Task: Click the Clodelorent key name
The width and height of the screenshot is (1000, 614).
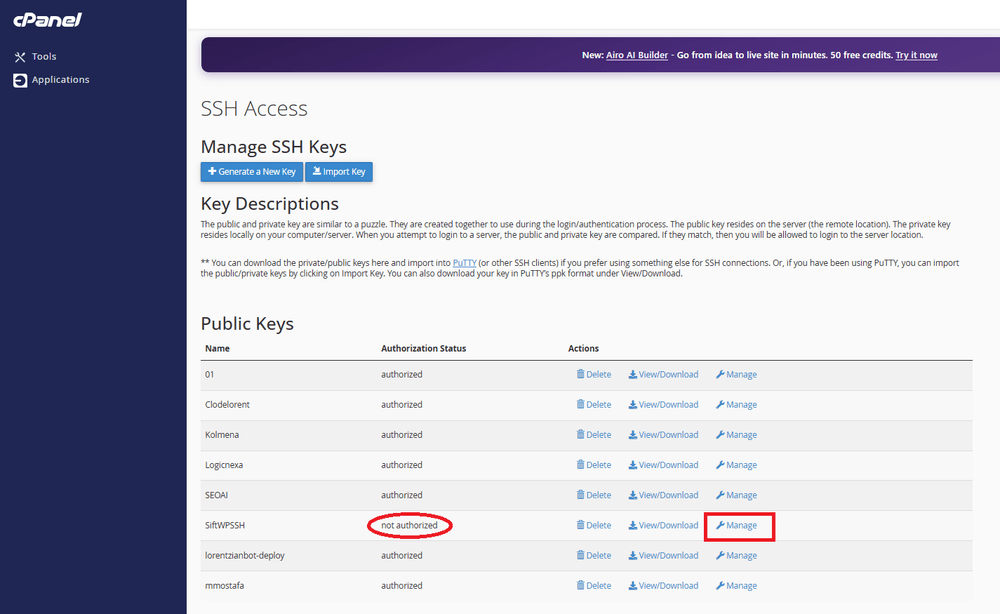Action: [x=227, y=404]
